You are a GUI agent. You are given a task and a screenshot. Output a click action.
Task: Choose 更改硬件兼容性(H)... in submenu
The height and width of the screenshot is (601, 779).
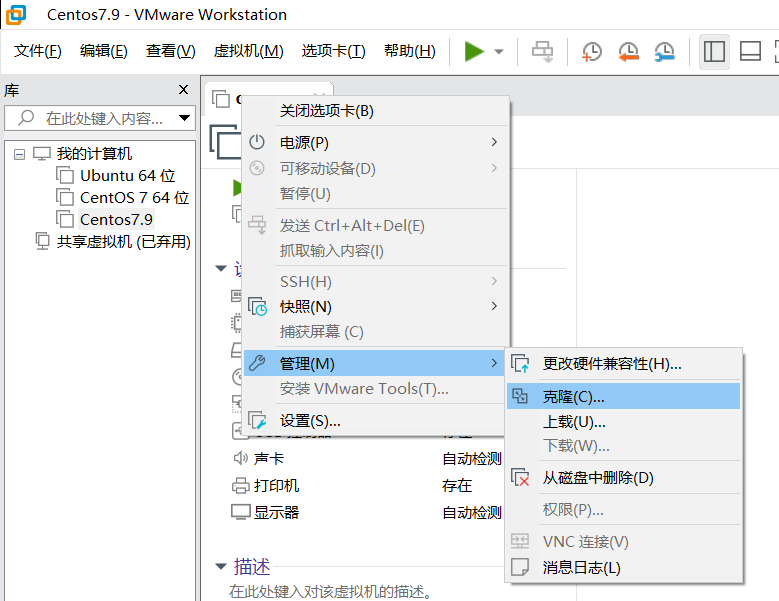coord(624,364)
